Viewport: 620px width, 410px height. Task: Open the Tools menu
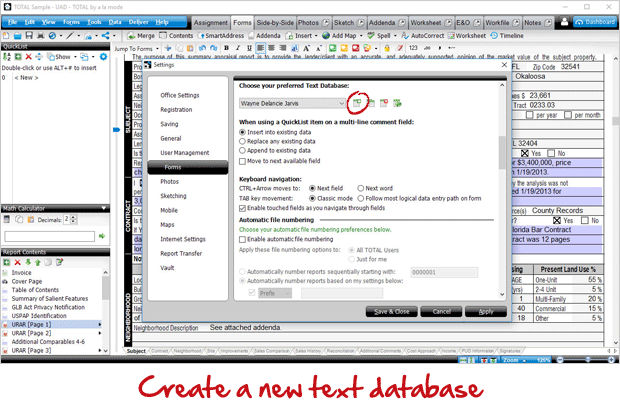(x=94, y=22)
